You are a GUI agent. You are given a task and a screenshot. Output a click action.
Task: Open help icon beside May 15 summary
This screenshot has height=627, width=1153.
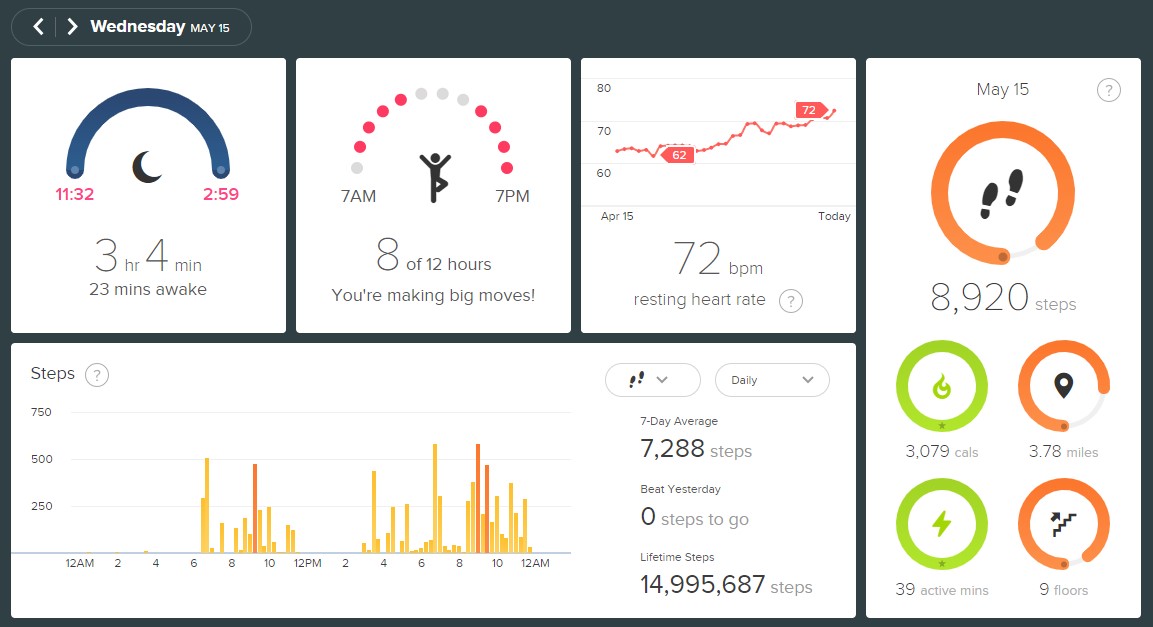(1108, 90)
